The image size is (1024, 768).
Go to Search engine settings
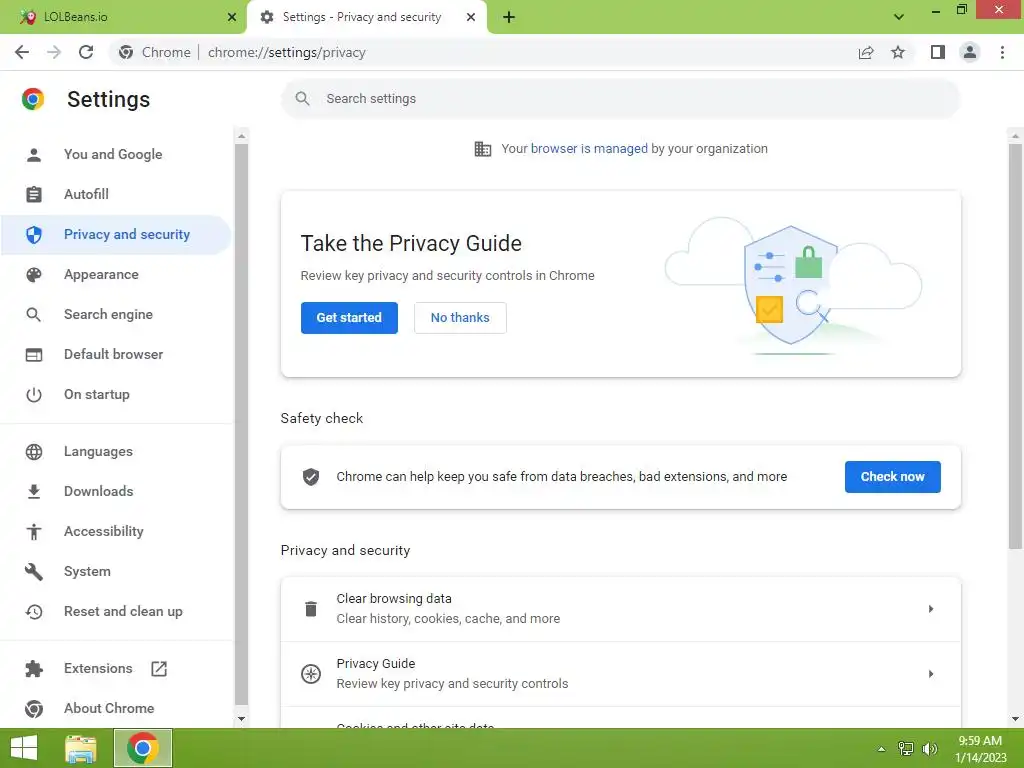point(116,314)
